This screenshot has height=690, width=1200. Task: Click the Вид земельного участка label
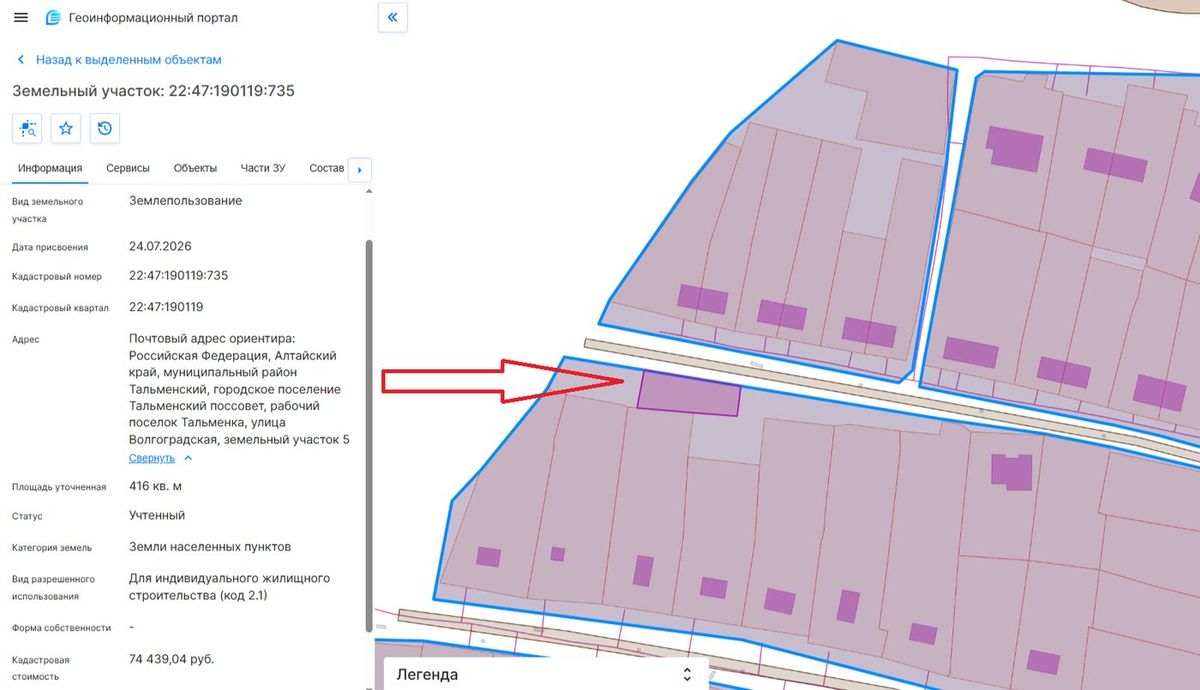47,210
